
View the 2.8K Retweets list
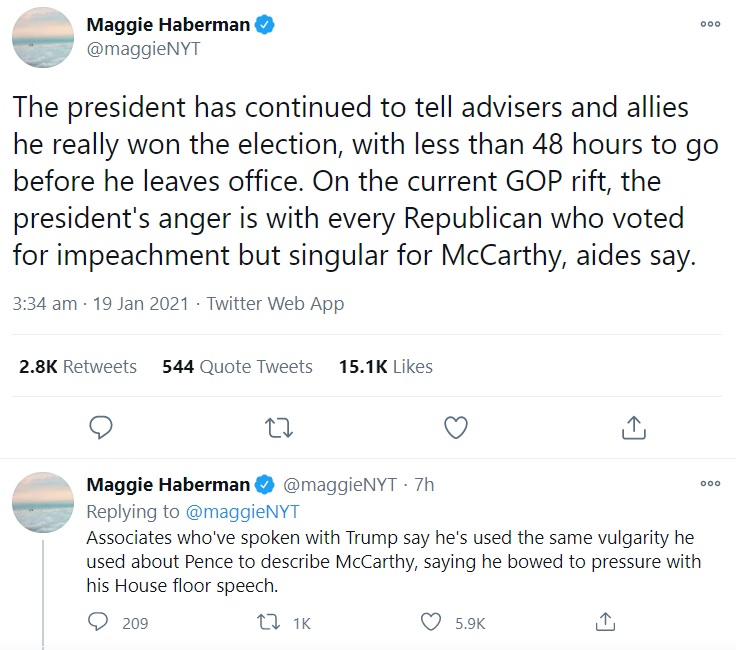coord(78,367)
